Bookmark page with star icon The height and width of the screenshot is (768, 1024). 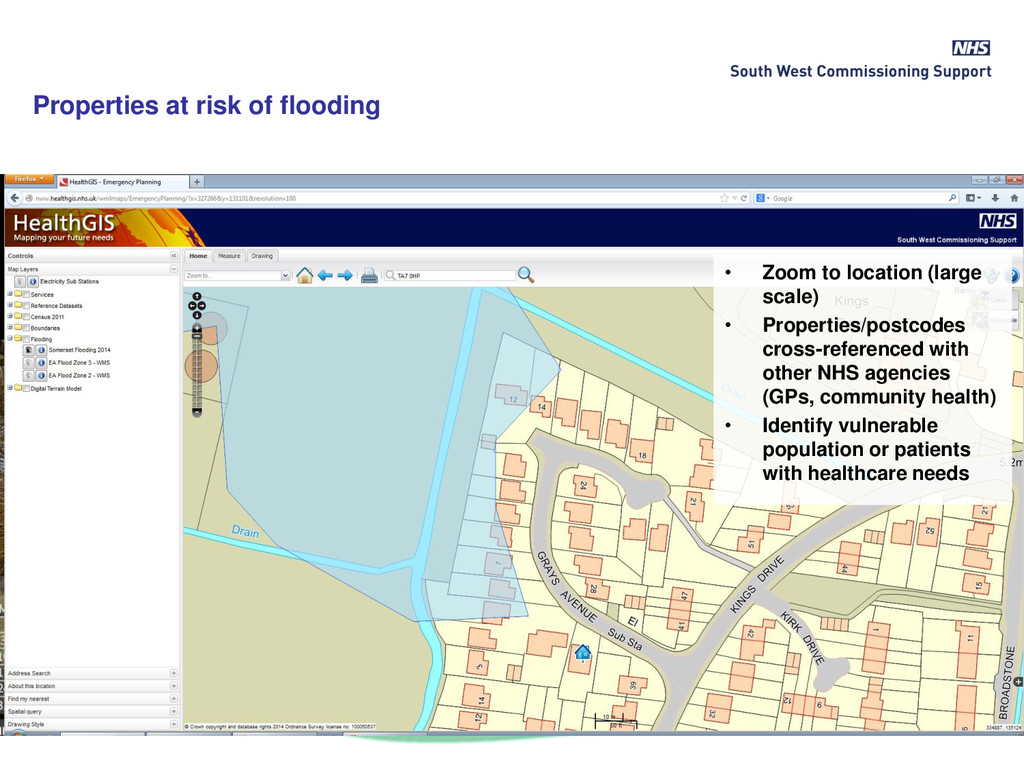tap(724, 198)
